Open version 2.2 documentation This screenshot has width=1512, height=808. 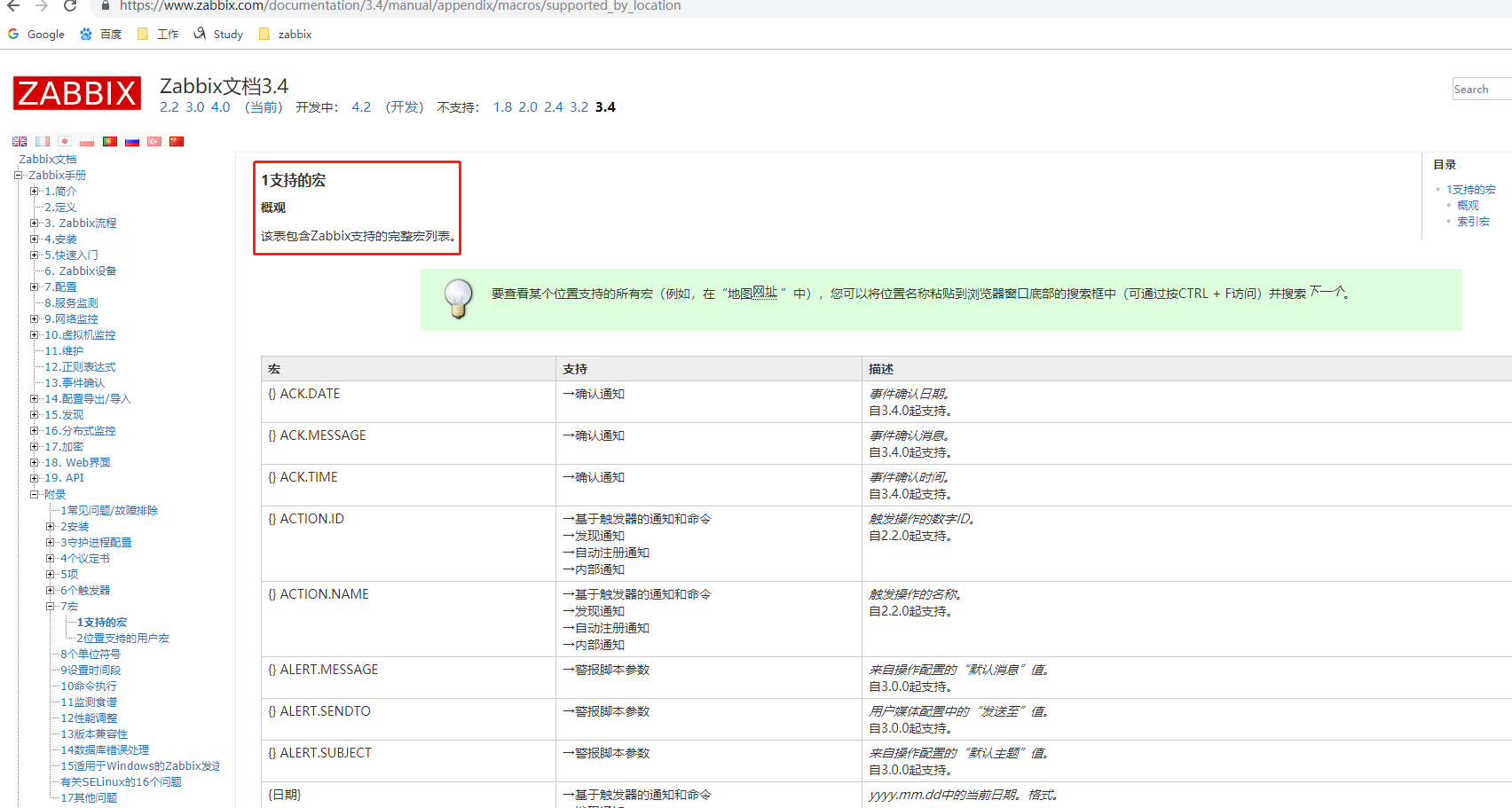tap(169, 107)
